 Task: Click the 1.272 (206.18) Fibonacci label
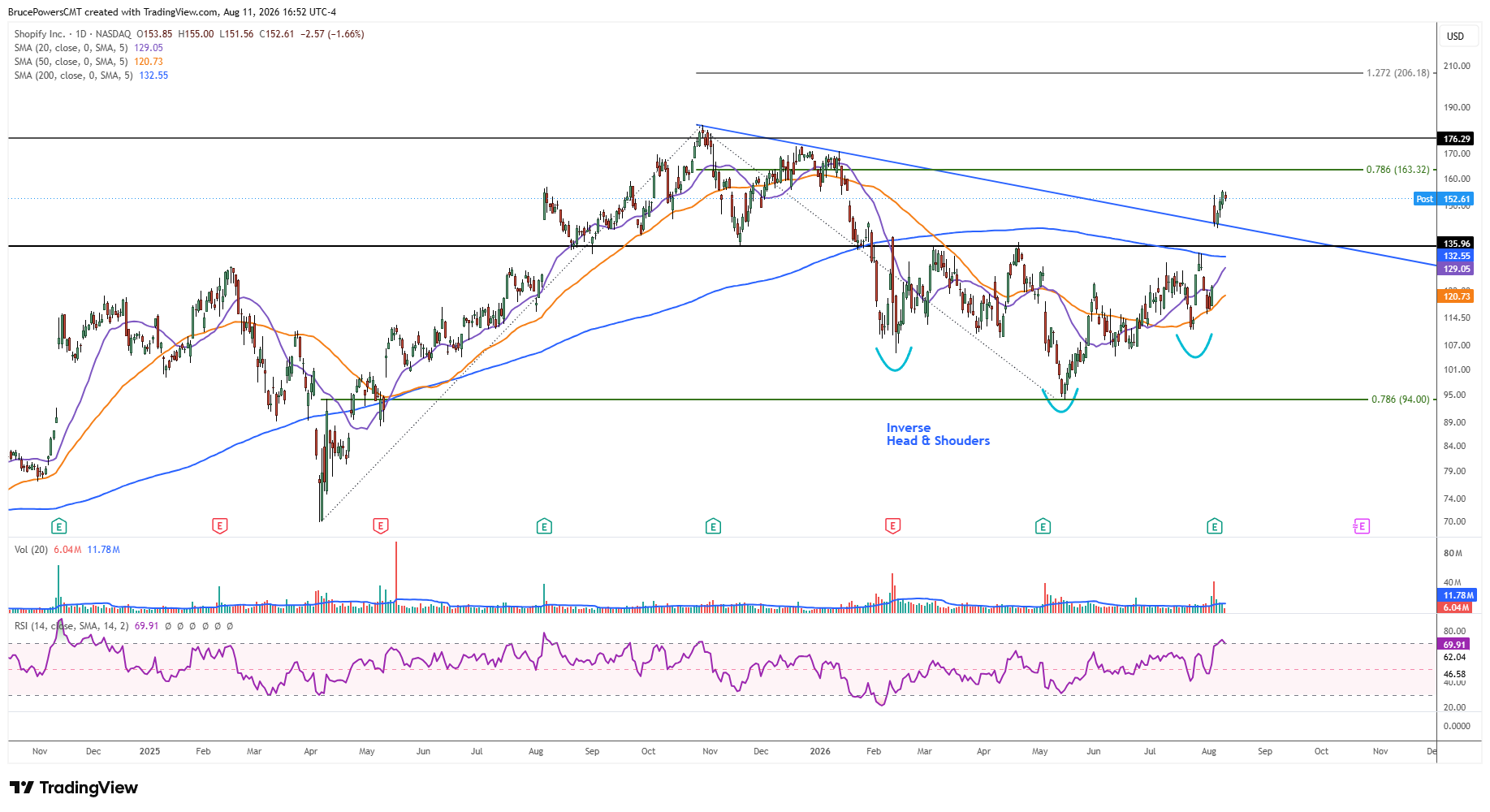1397,73
